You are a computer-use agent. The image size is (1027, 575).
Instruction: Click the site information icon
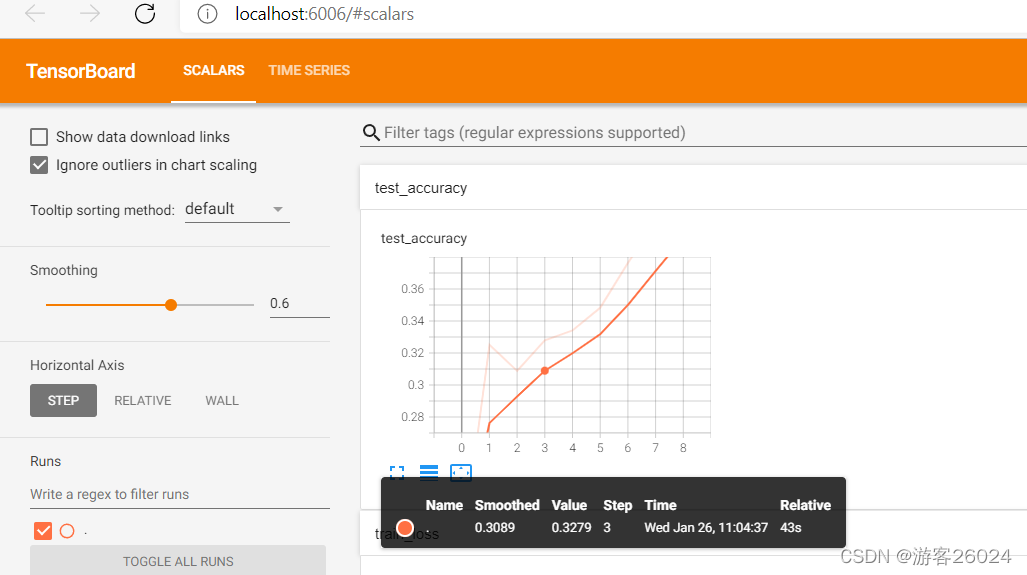[x=207, y=14]
